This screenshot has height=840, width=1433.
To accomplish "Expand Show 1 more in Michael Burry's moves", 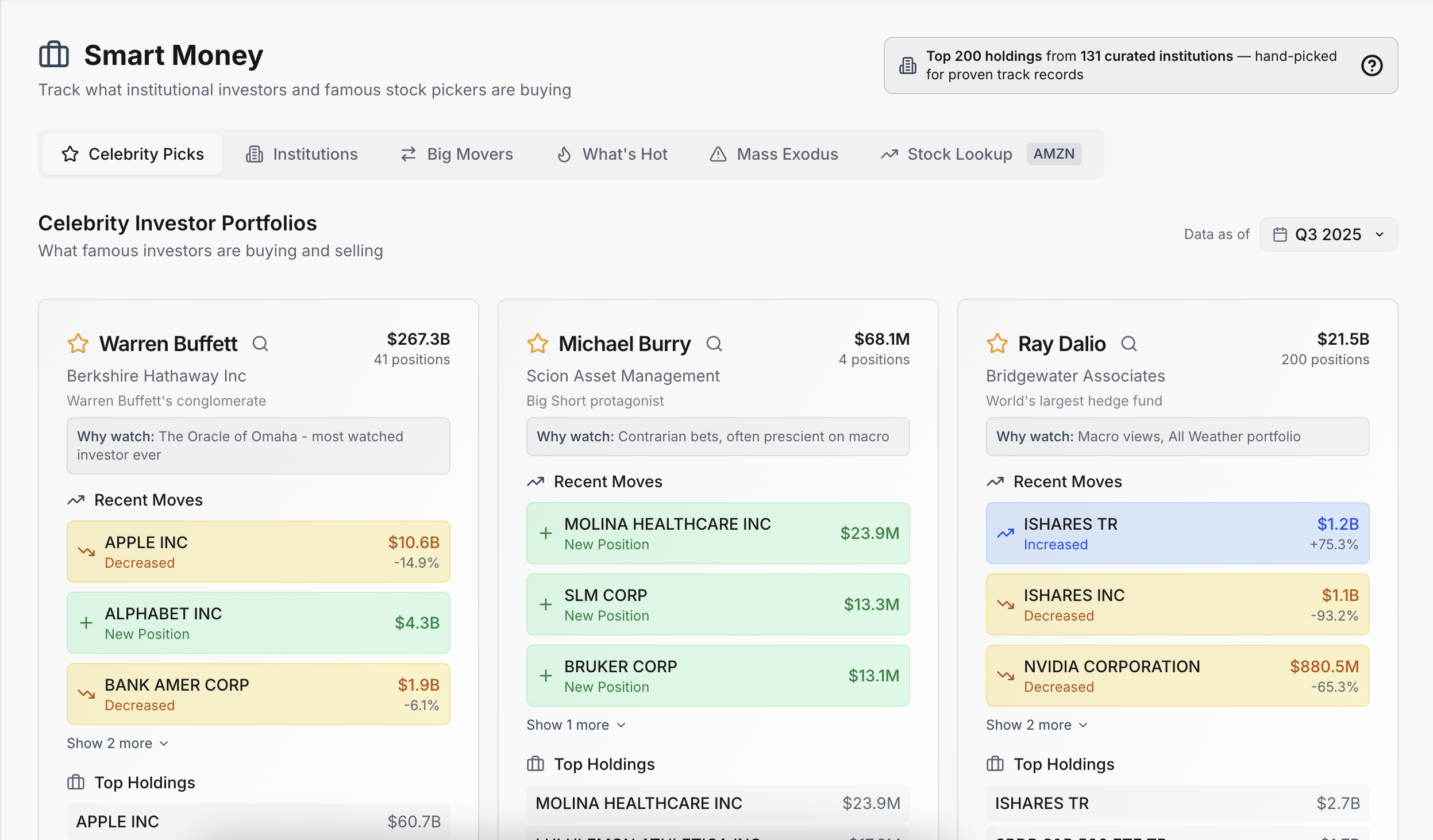I will [x=575, y=725].
